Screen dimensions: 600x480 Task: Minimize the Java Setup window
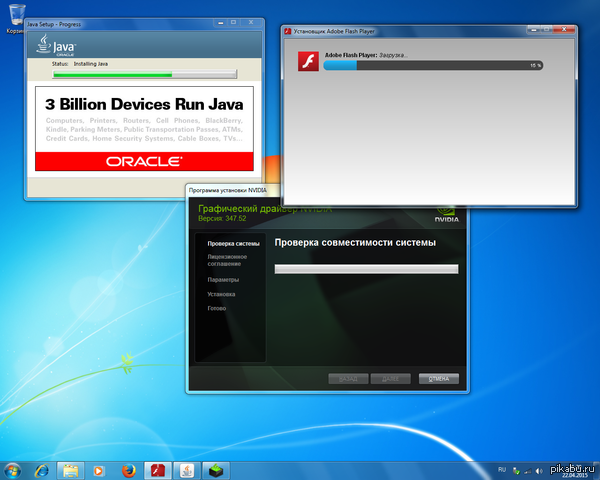(x=220, y=23)
